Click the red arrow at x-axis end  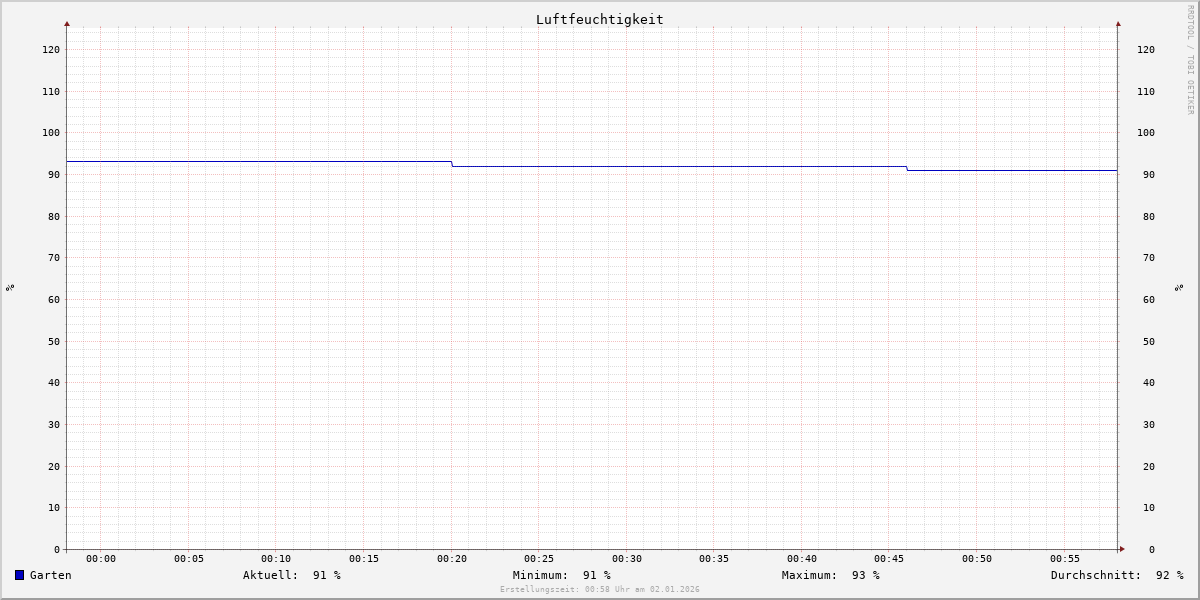(1122, 549)
